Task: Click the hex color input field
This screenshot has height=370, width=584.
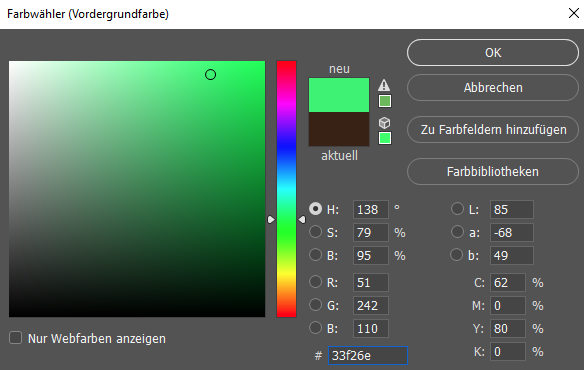Action: coord(368,355)
